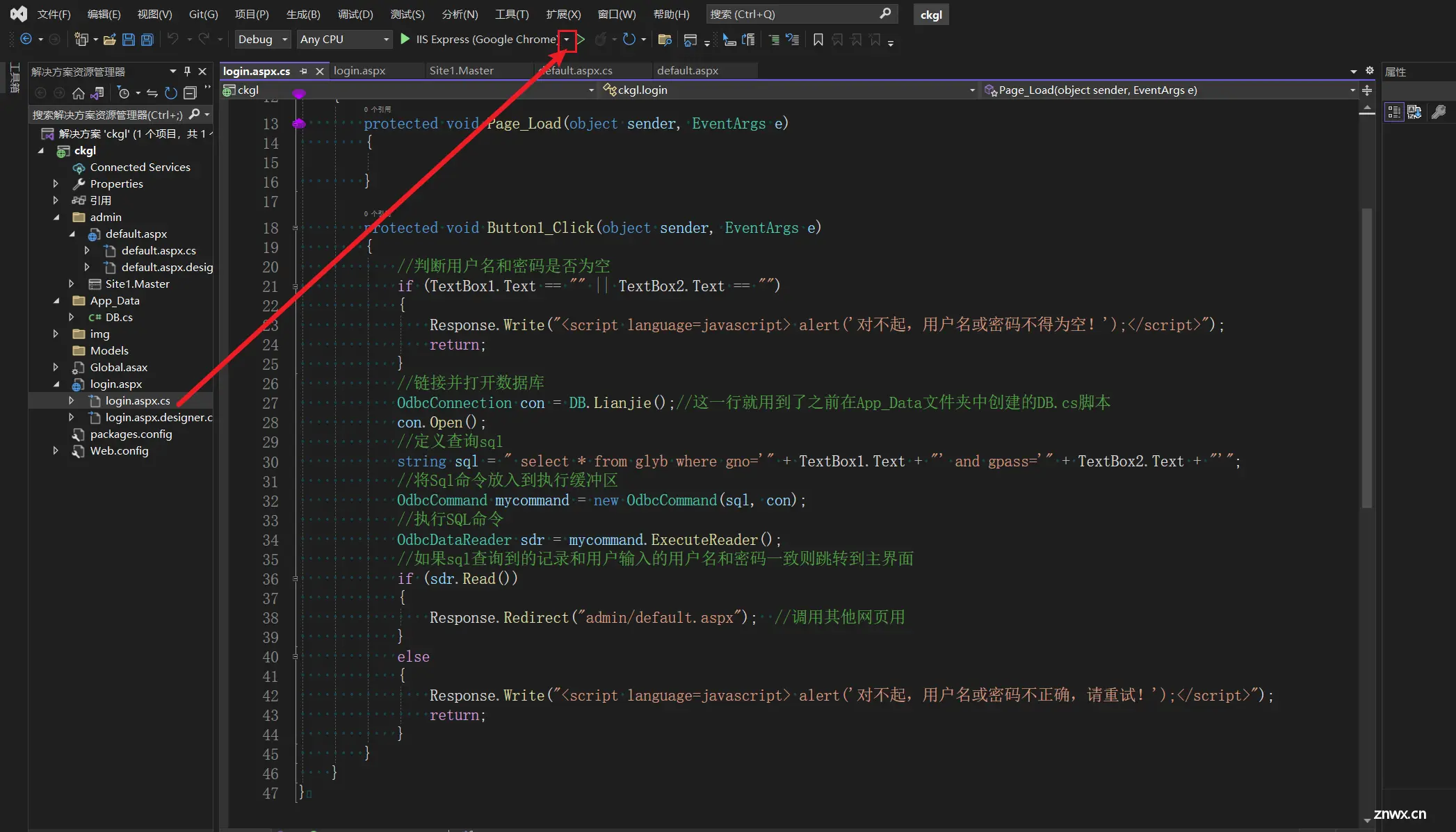Open the ckgl project scope dropdown
Screen dimensions: 1456x832
pos(591,90)
